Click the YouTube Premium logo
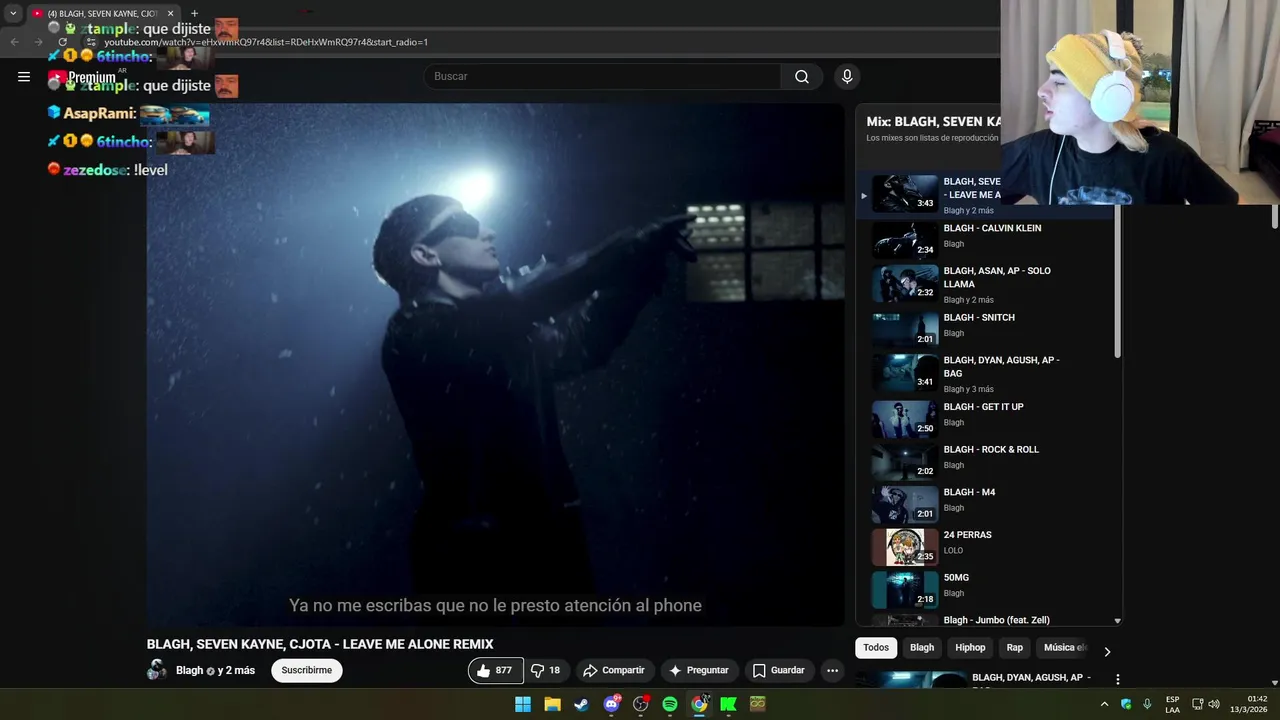The width and height of the screenshot is (1280, 720). (83, 77)
